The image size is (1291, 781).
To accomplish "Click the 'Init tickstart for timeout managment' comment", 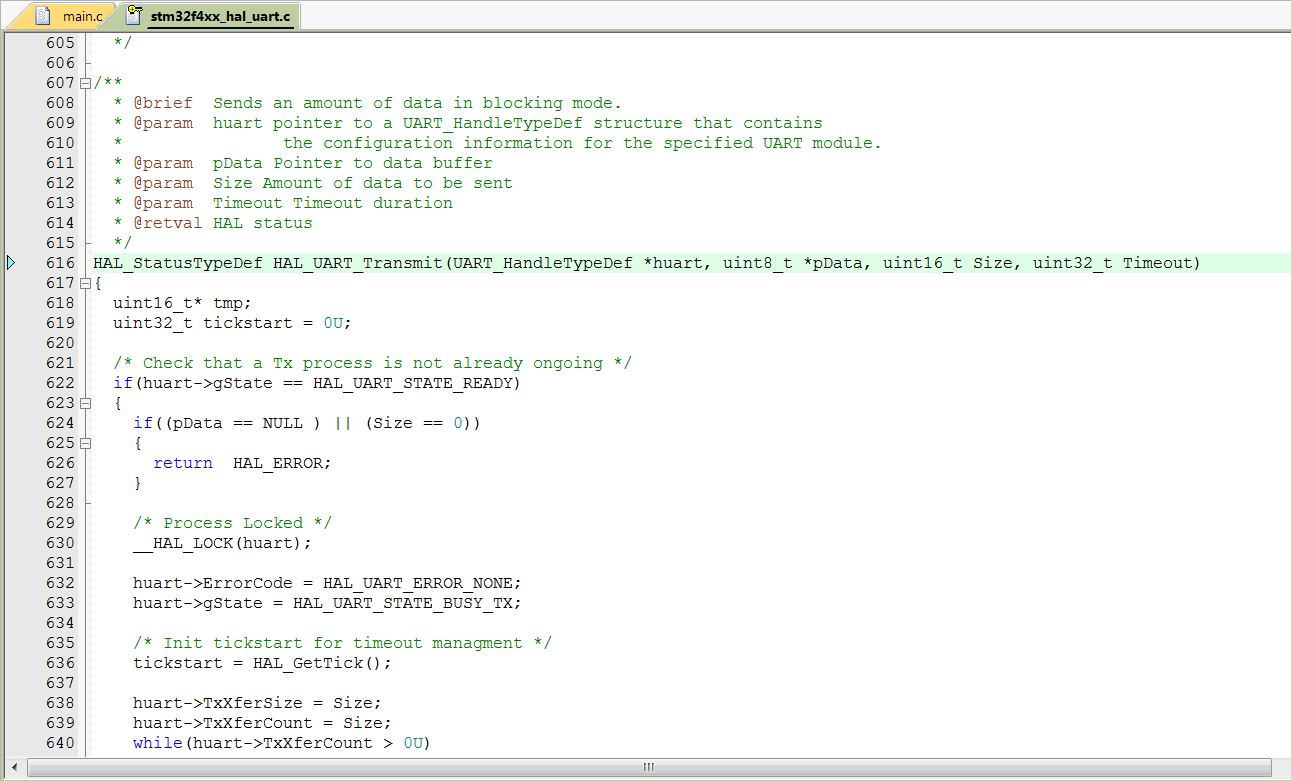I will pyautogui.click(x=342, y=643).
